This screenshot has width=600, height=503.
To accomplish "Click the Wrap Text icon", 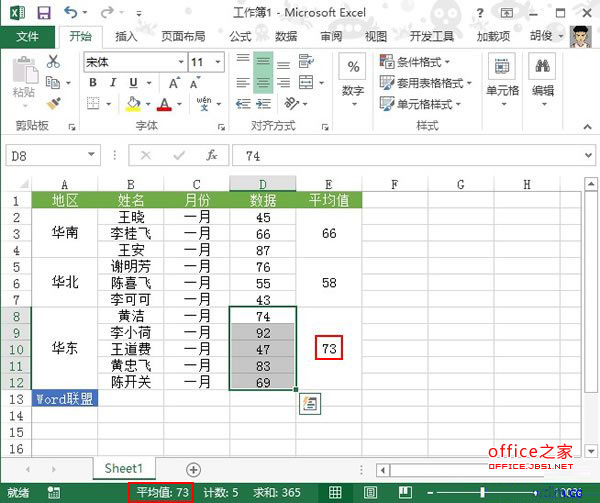I will pos(306,61).
